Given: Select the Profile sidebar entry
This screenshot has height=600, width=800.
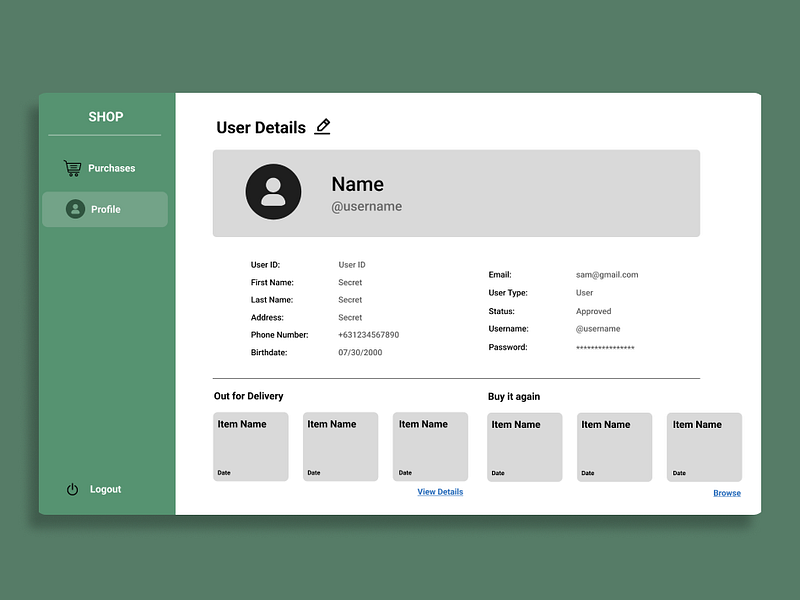Looking at the screenshot, I should [x=104, y=209].
